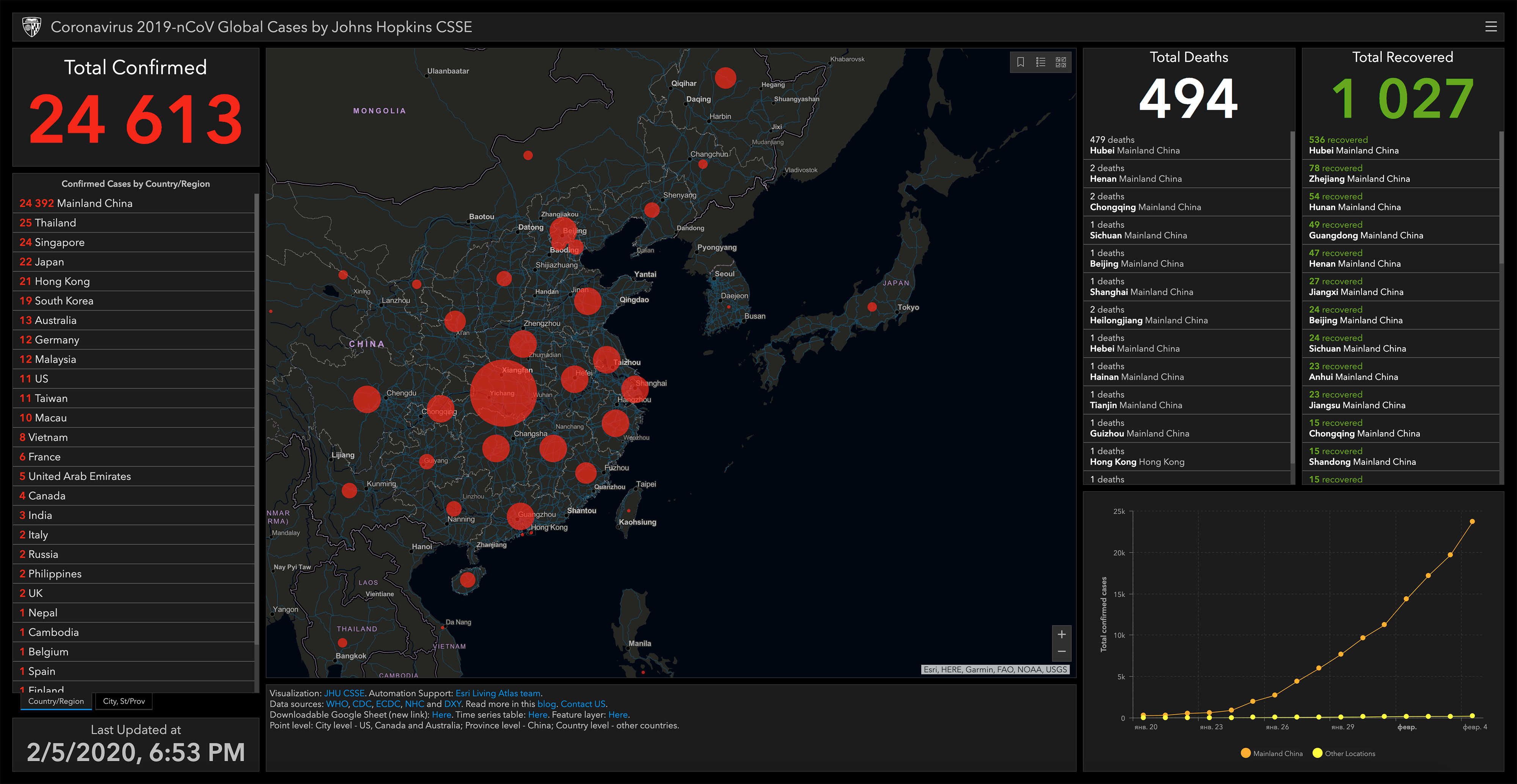Click the 479 deaths Hubei entry
This screenshot has height=784, width=1517.
pos(1187,145)
